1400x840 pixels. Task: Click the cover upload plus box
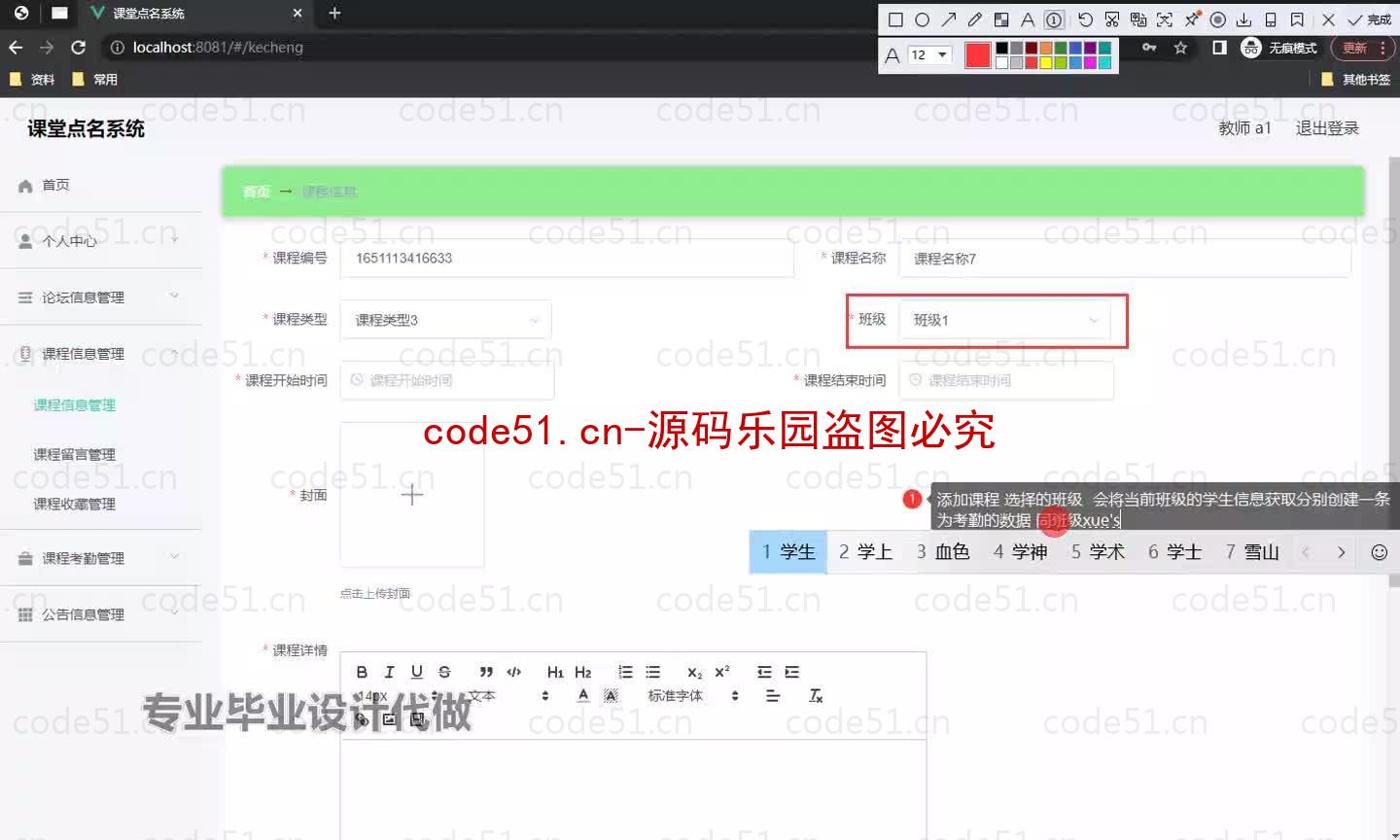tap(412, 495)
